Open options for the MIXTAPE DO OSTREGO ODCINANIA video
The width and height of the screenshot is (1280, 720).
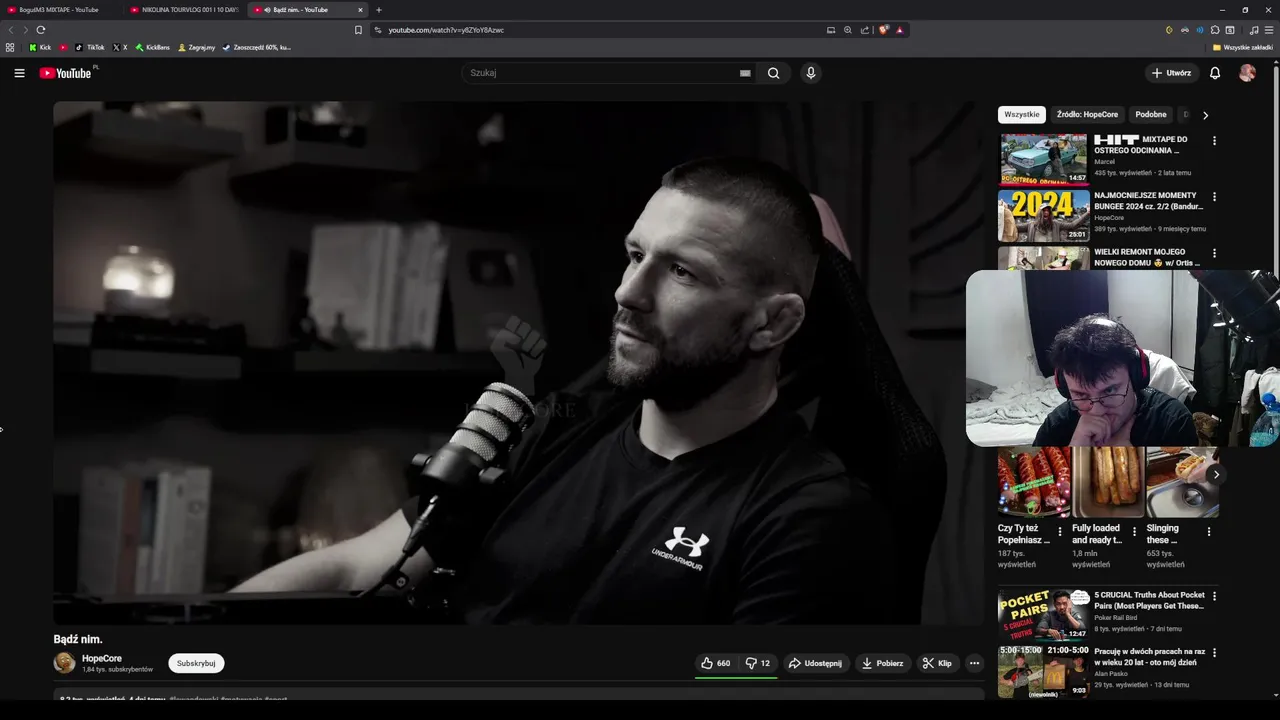coord(1214,141)
